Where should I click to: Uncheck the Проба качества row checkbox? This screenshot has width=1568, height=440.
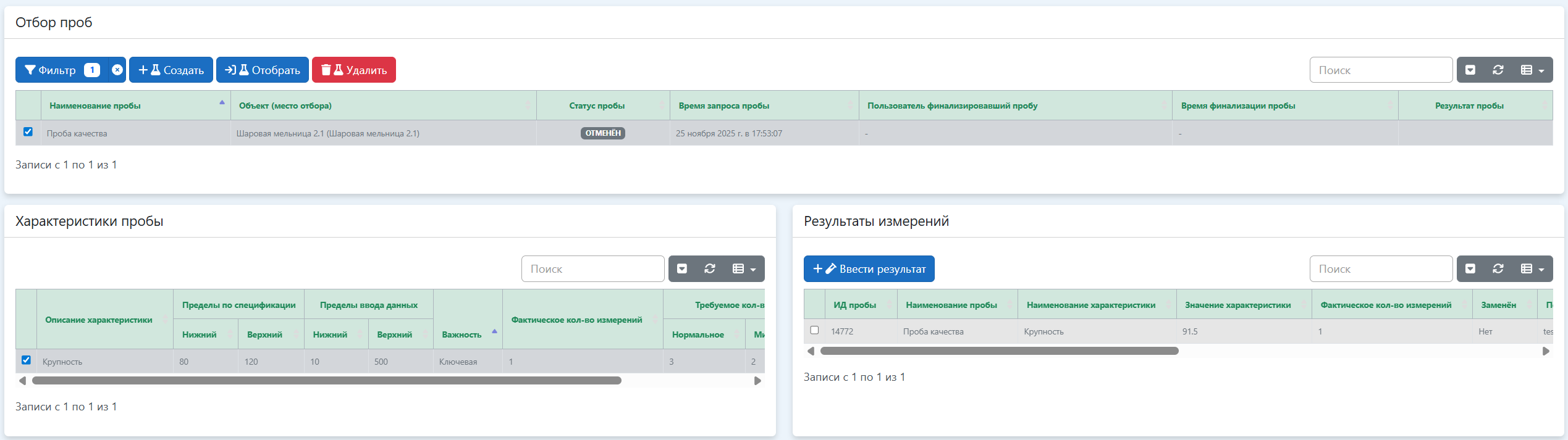coord(28,131)
